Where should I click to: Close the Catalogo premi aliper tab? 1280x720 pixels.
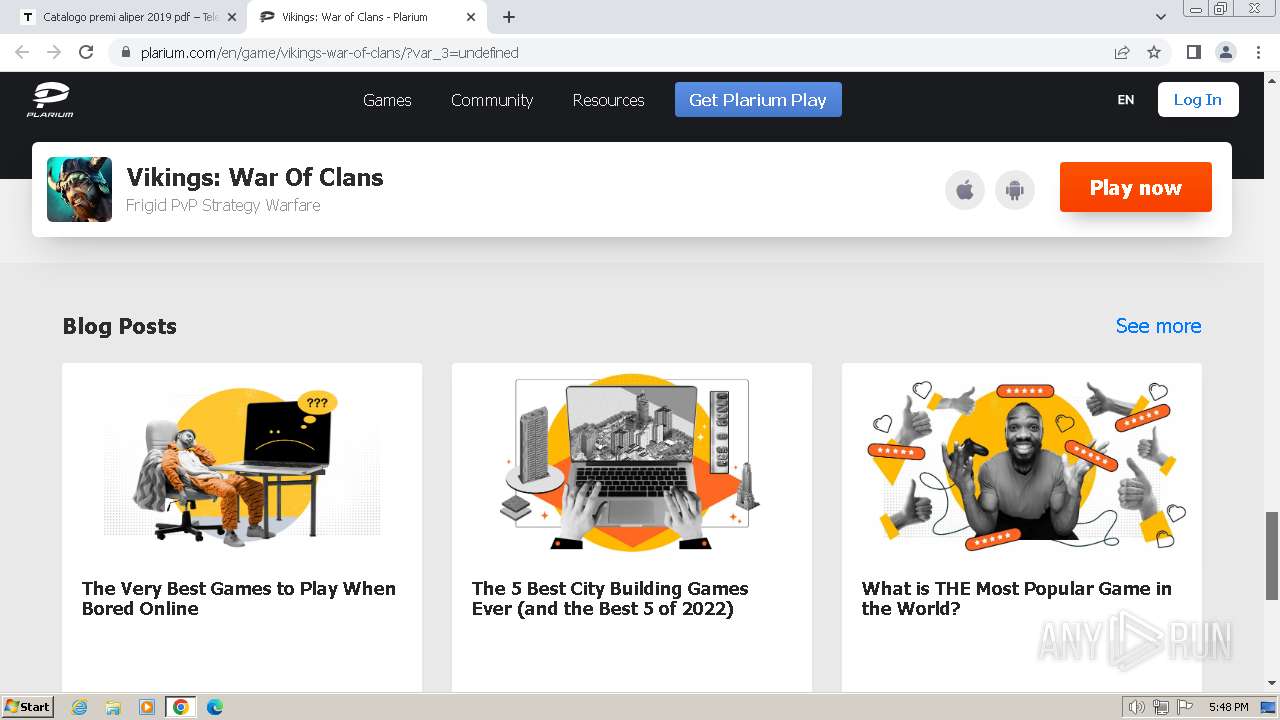point(232,17)
